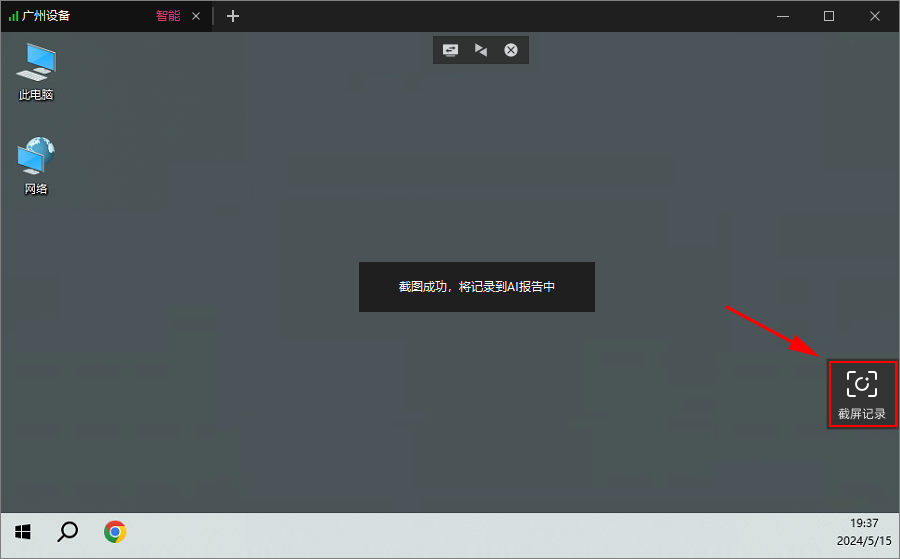Click the screen switch monitor icon in toolbar
The image size is (900, 559).
click(x=451, y=50)
